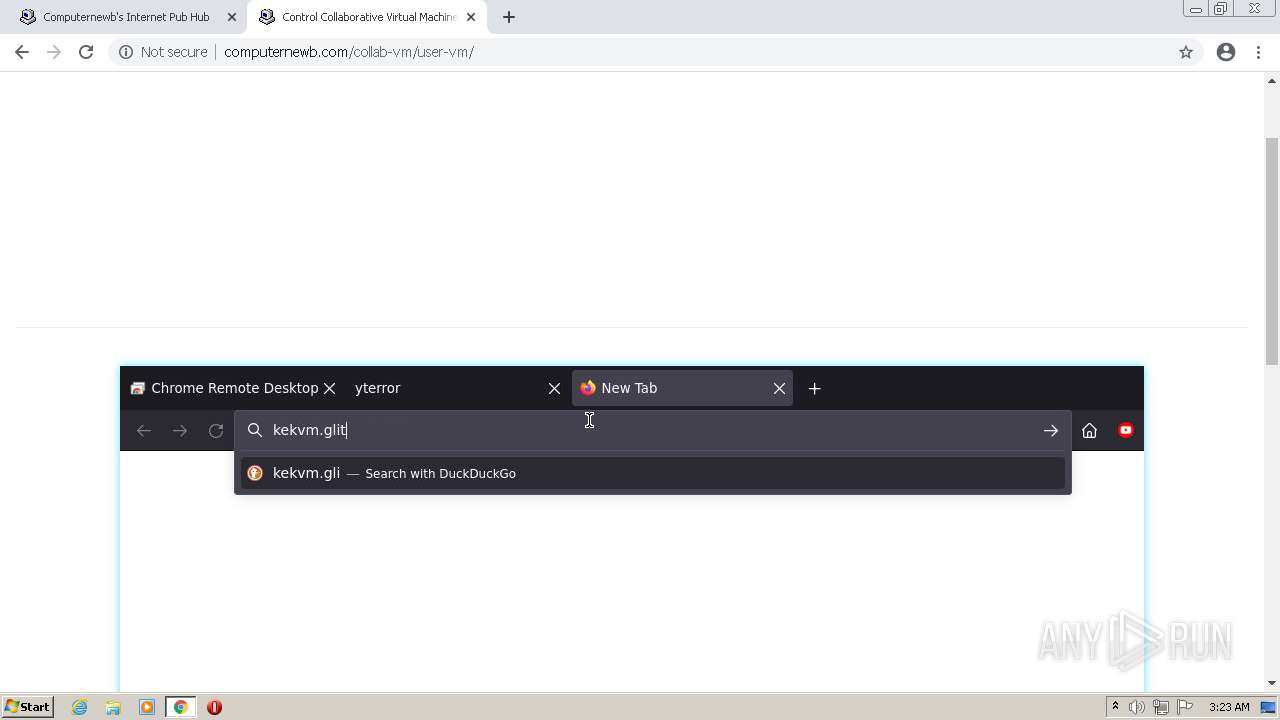The image size is (1280, 720).
Task: Close Chrome Remote Desktop tab in VM
Action: (x=329, y=388)
